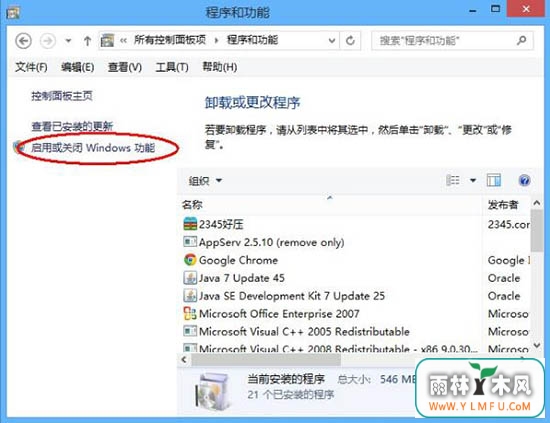Click the Java SE Development Kit icon
The width and height of the screenshot is (550, 423).
click(190, 295)
